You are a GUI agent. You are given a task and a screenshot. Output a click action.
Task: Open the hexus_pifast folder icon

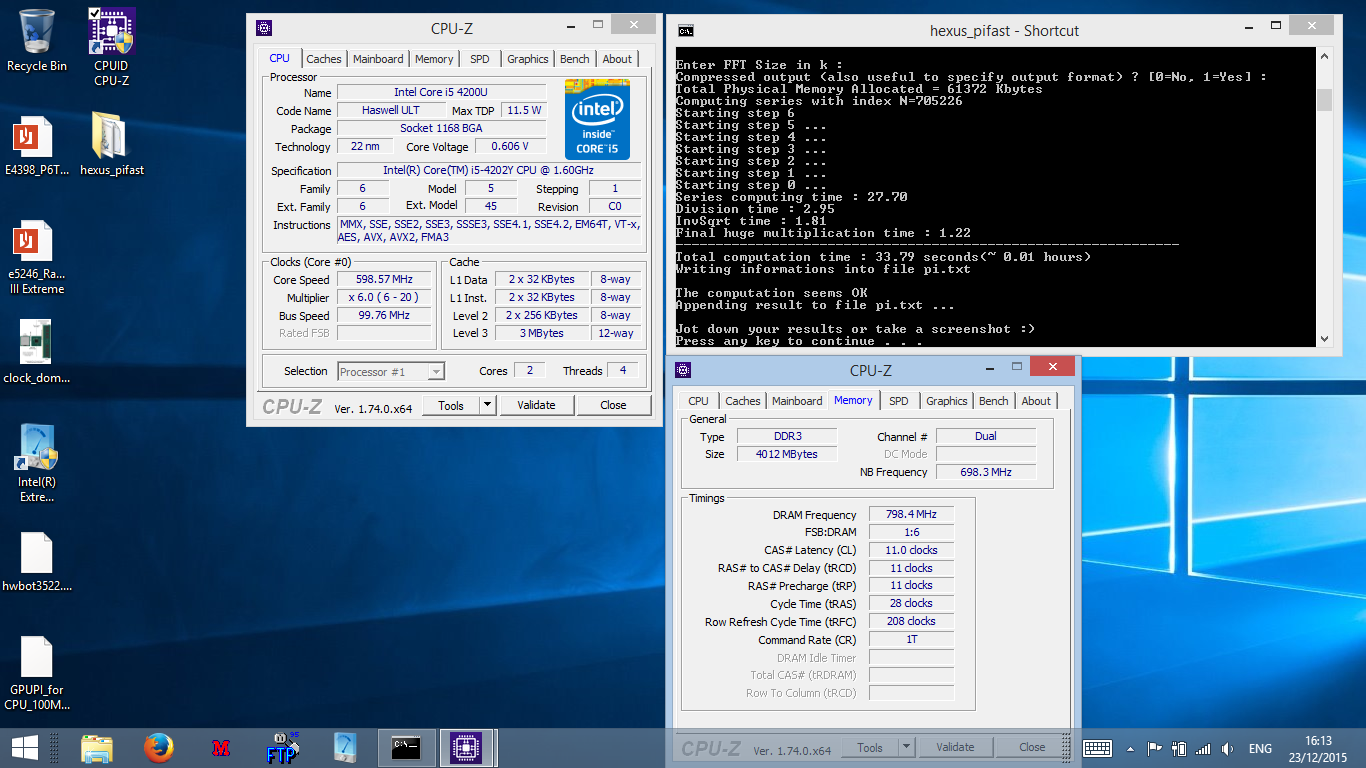[x=111, y=144]
